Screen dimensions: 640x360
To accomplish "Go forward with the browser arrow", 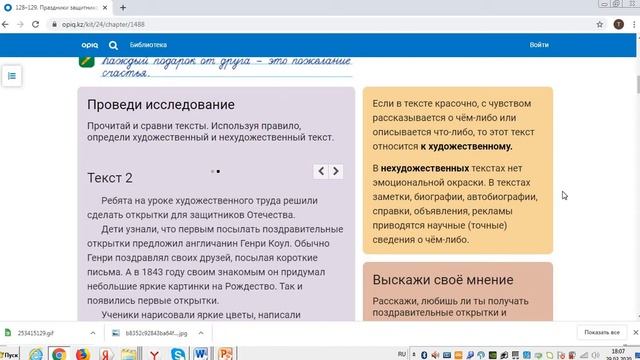I will [x=20, y=24].
